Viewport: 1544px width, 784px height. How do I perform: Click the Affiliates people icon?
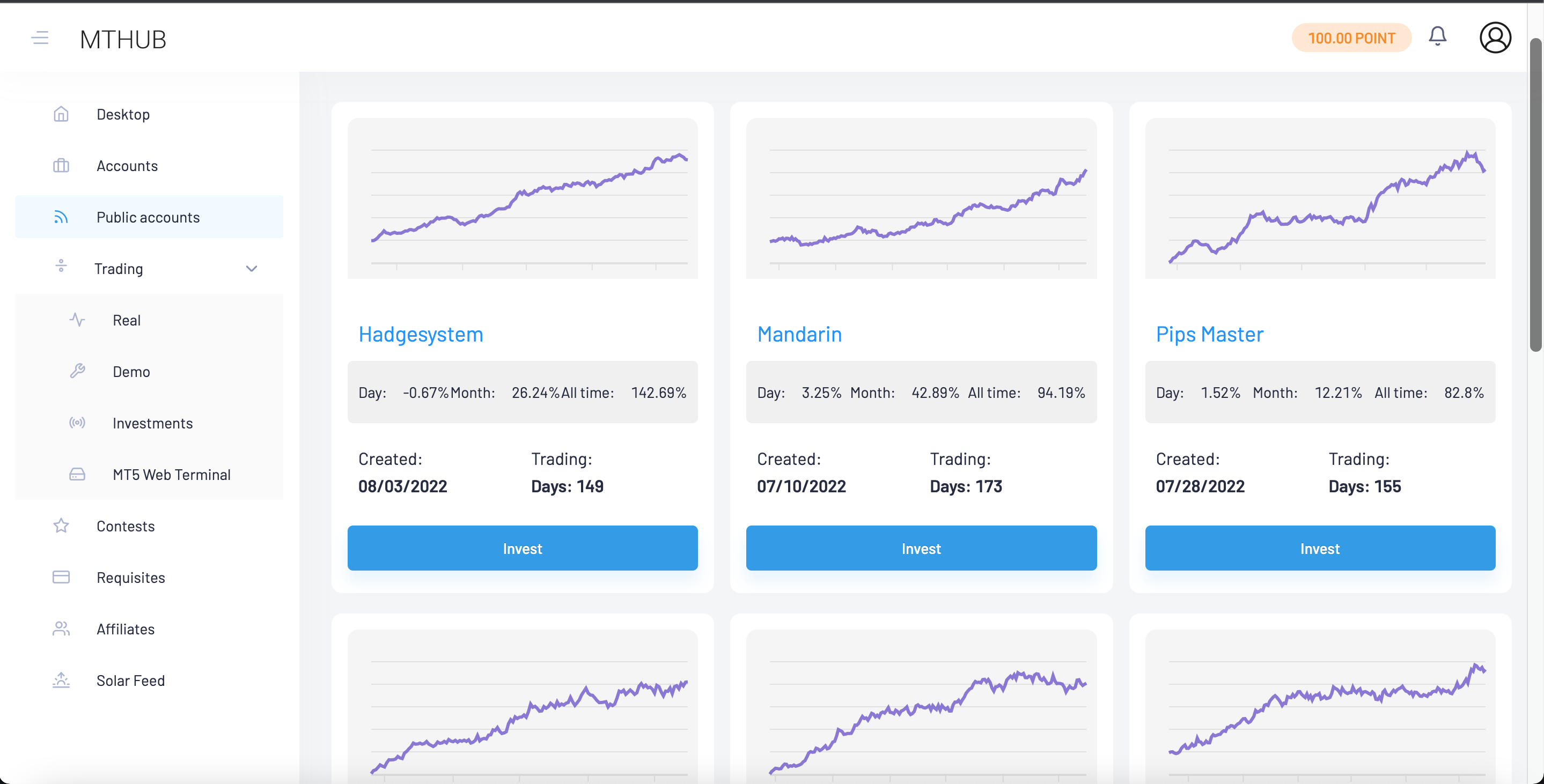61,628
